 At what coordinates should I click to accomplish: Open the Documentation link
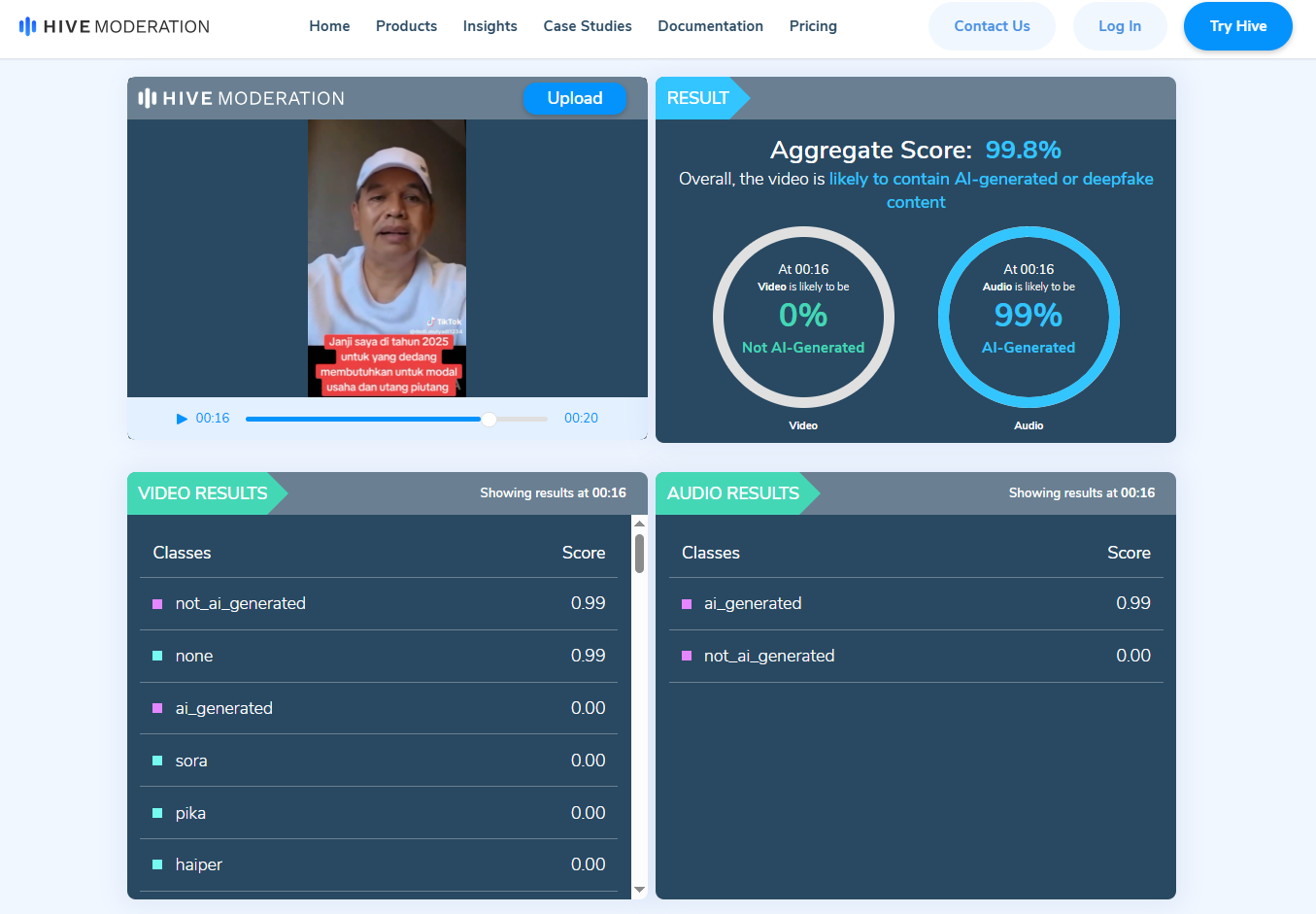pos(710,26)
